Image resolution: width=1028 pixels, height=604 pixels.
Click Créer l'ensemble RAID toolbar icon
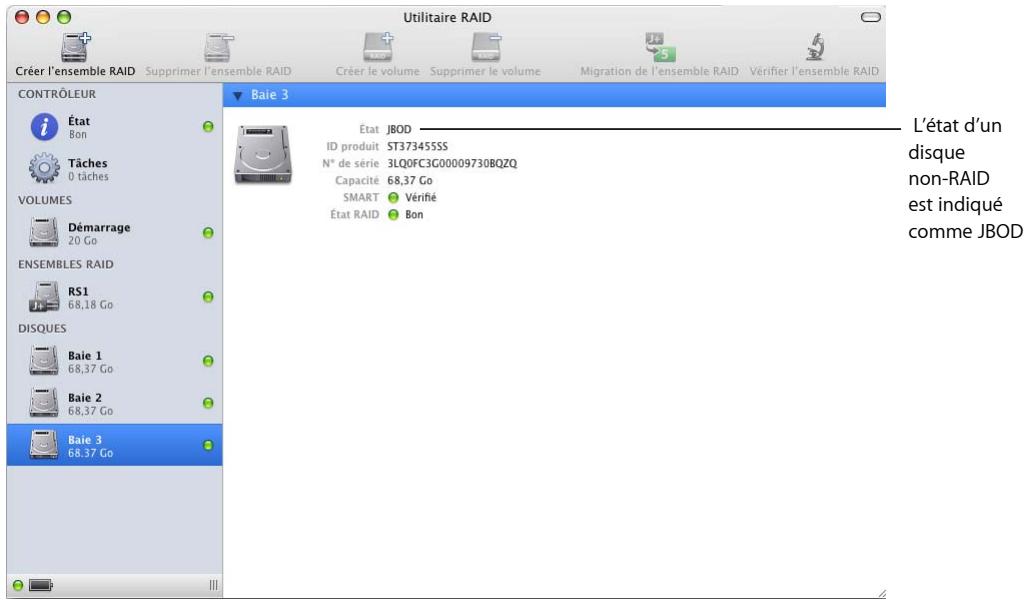point(75,47)
